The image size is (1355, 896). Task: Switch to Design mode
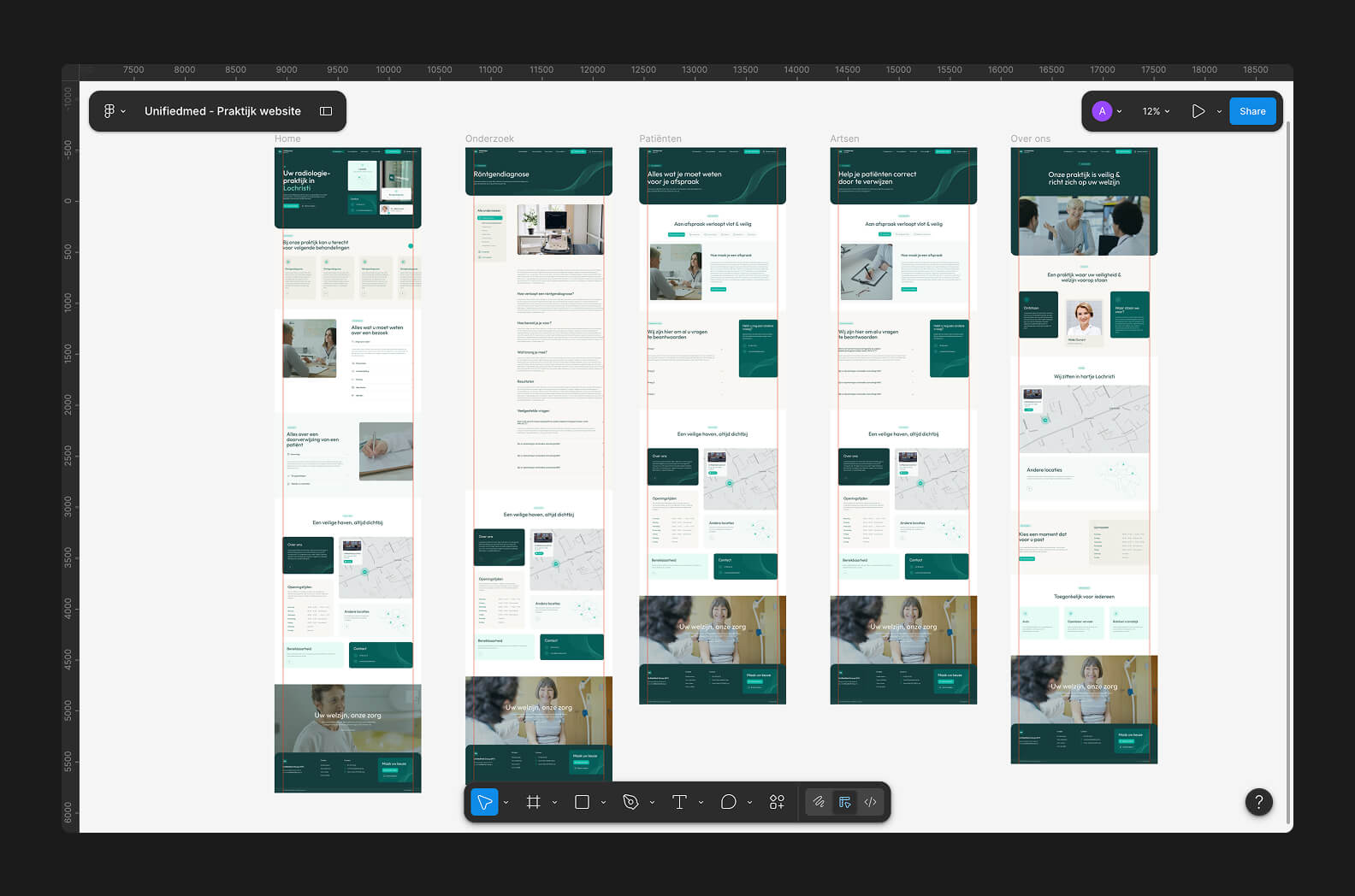tap(845, 802)
